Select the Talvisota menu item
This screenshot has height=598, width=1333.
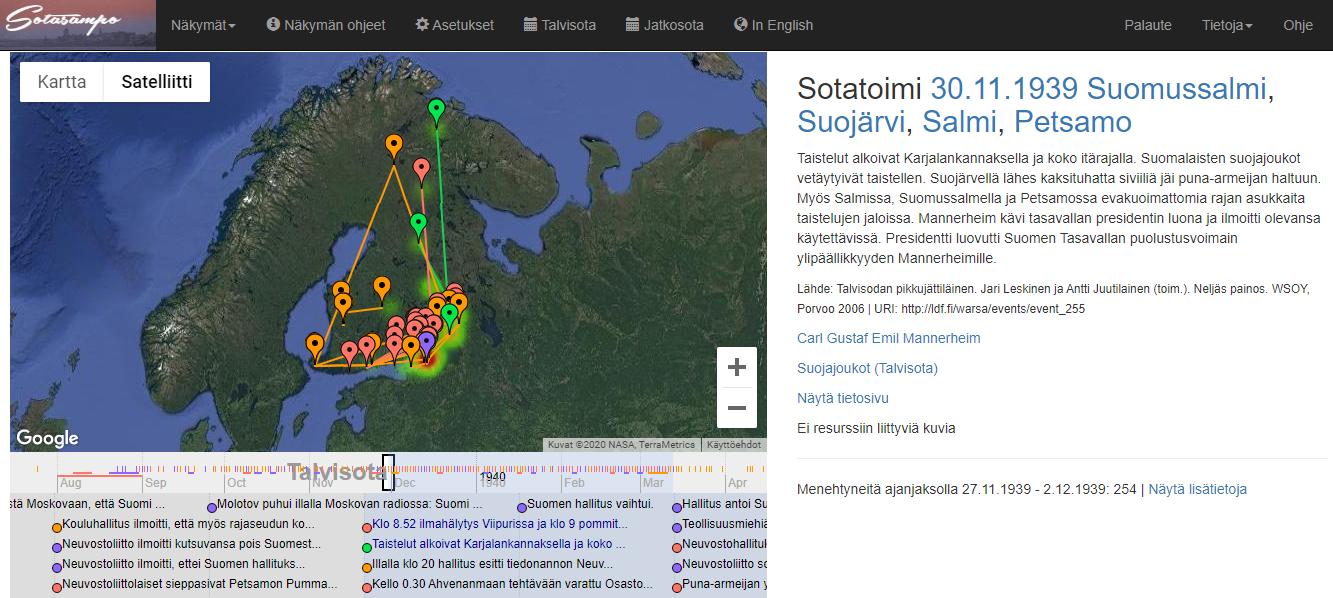[x=559, y=25]
